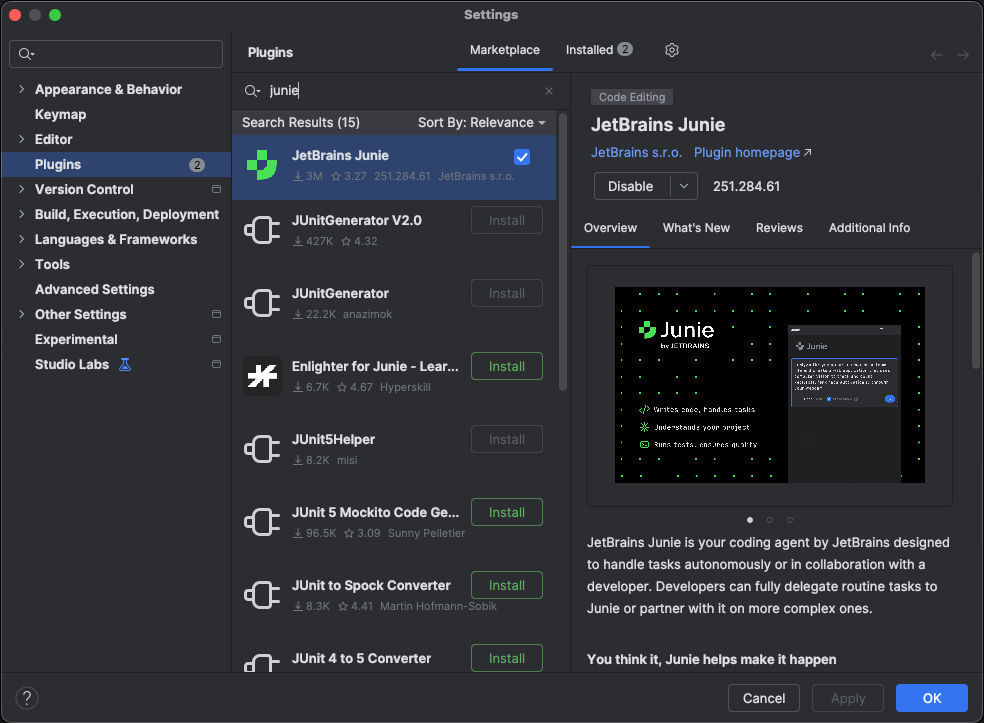The height and width of the screenshot is (723, 984).
Task: Expand the Other Settings node
Action: (x=21, y=314)
